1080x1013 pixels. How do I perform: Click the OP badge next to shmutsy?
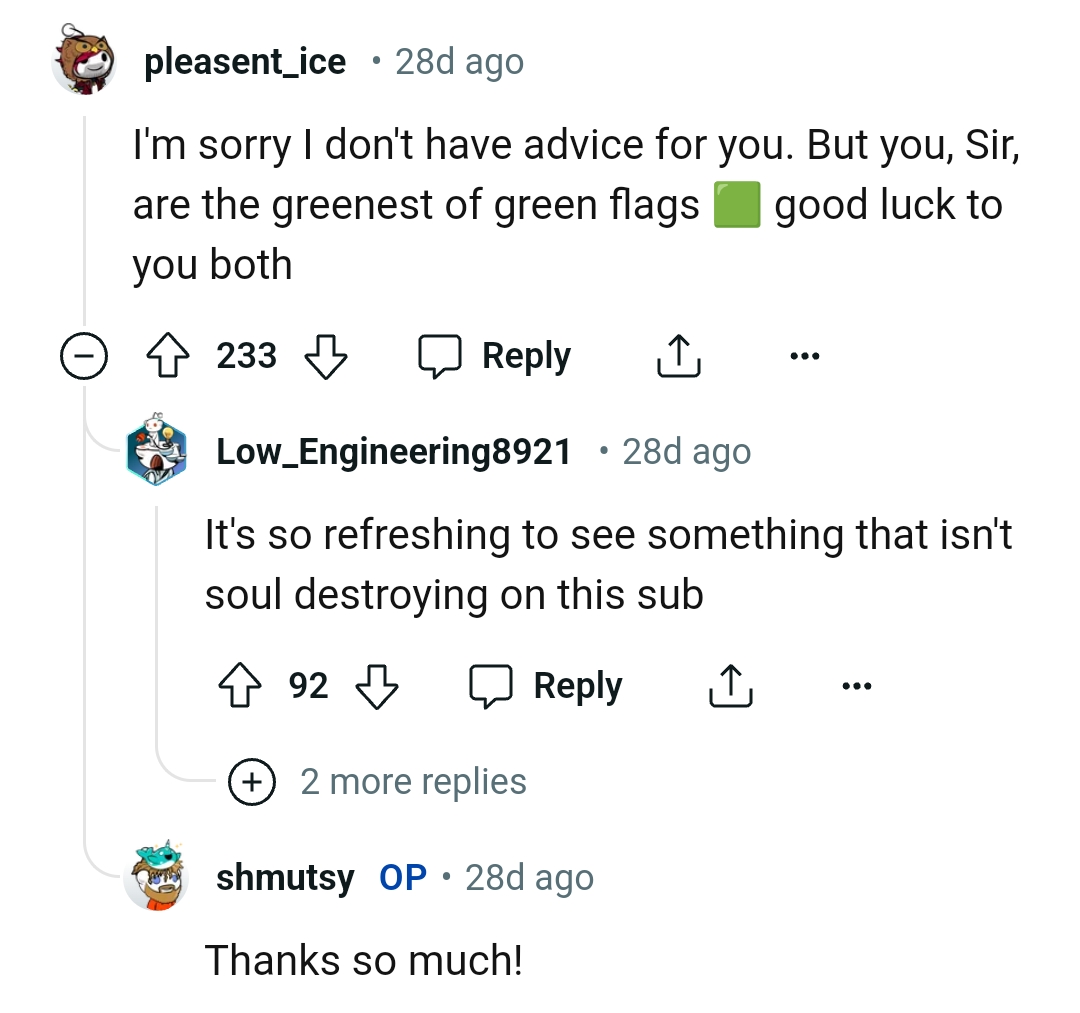point(404,877)
